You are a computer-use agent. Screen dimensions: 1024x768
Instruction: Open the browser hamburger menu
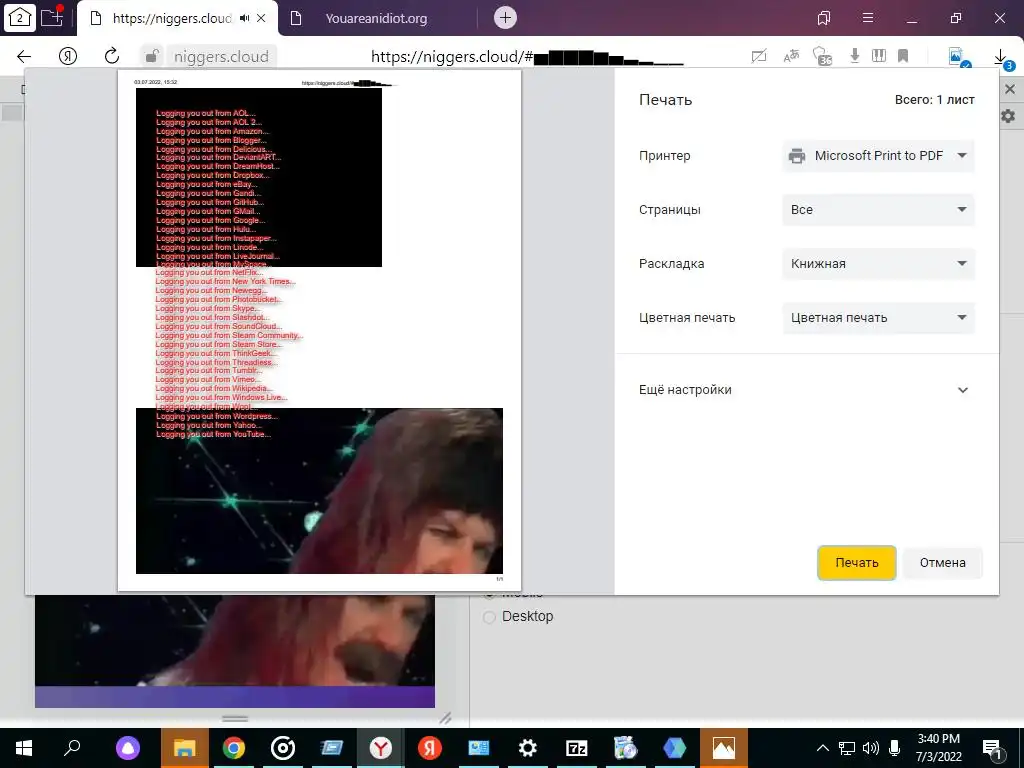pos(868,18)
